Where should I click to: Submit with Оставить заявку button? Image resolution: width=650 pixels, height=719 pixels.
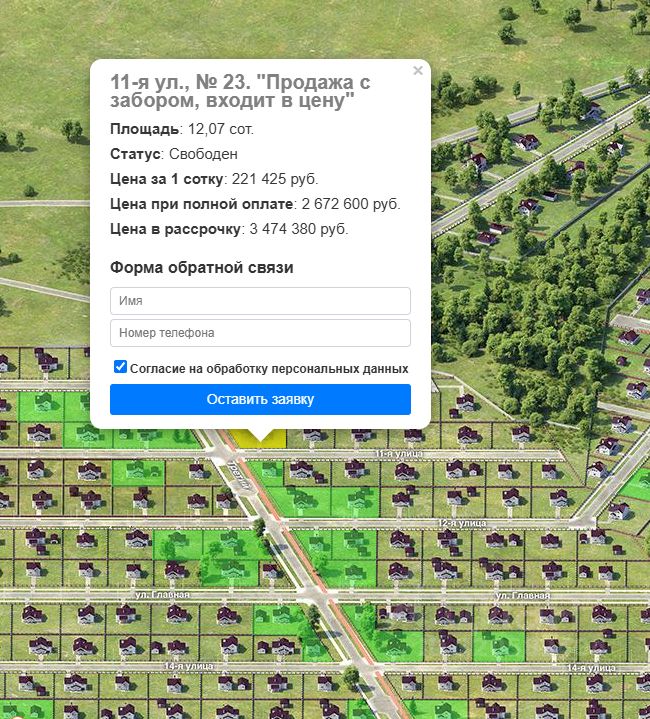click(260, 399)
